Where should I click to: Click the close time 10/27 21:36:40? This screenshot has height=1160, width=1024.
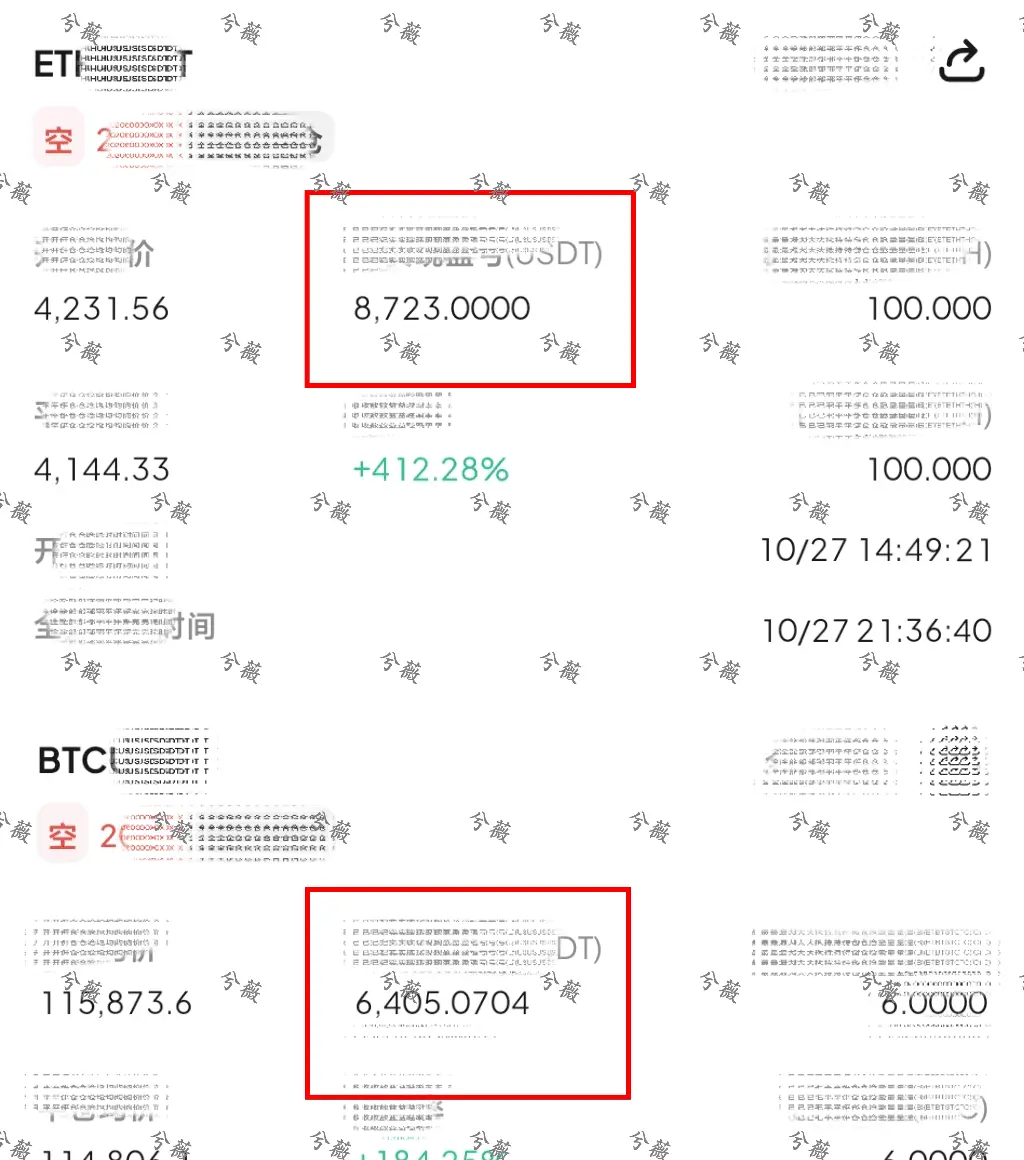click(877, 630)
